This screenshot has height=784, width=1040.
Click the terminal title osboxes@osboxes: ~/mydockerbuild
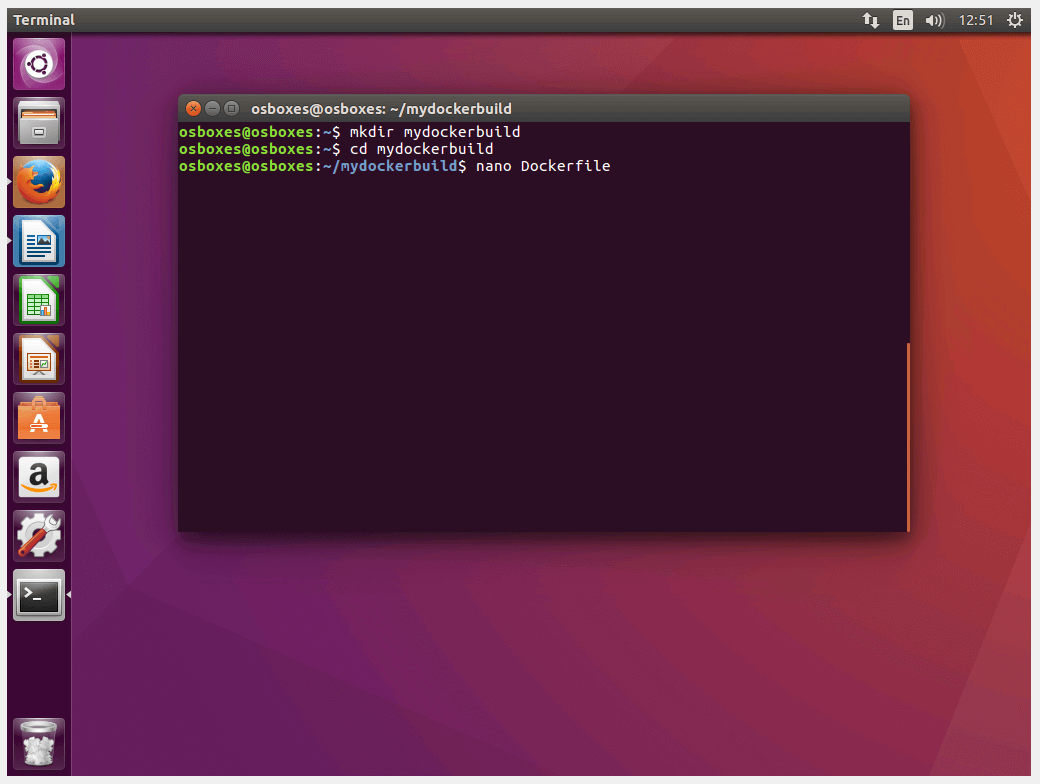point(381,109)
